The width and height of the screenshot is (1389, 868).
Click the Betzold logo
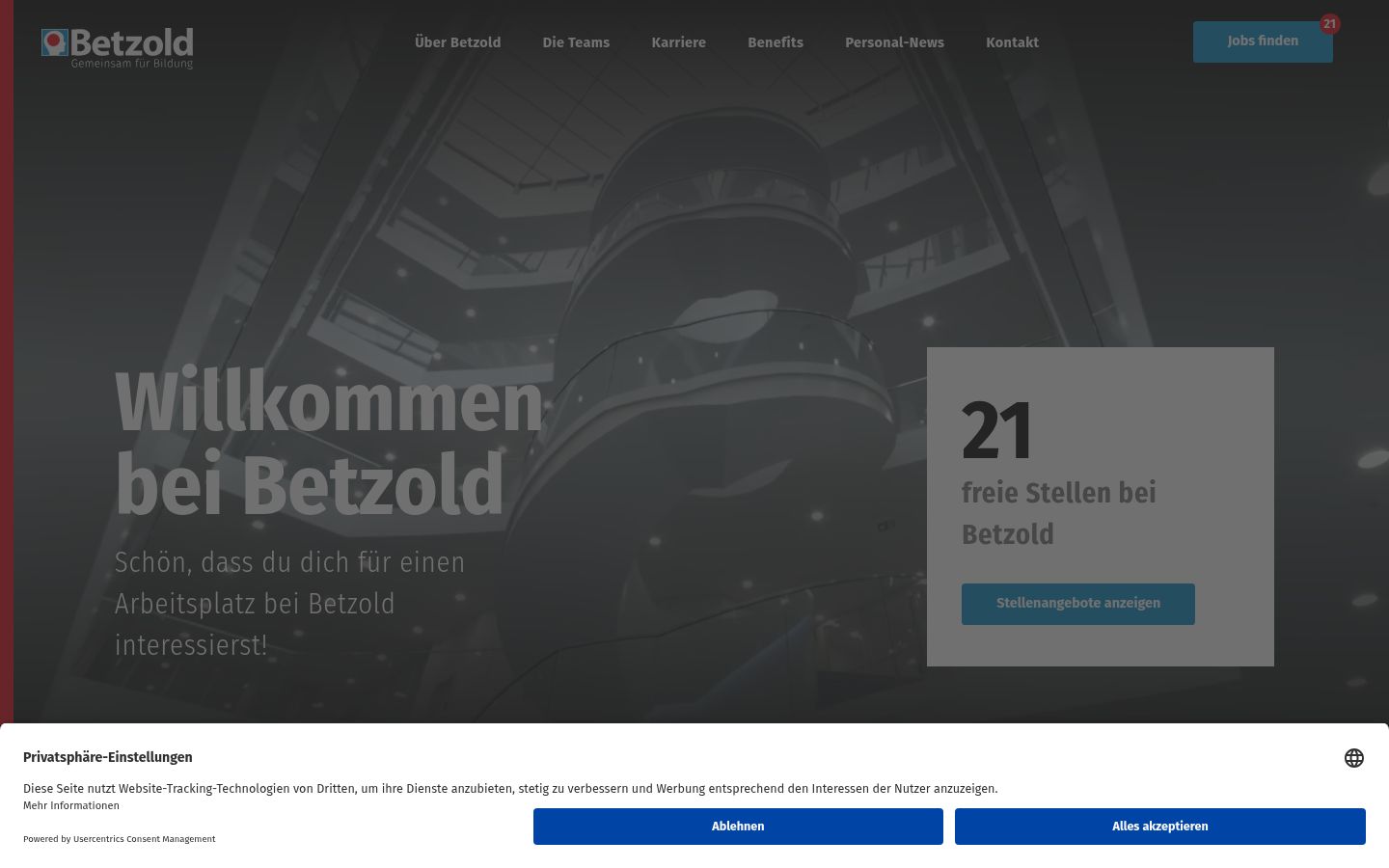click(x=117, y=48)
